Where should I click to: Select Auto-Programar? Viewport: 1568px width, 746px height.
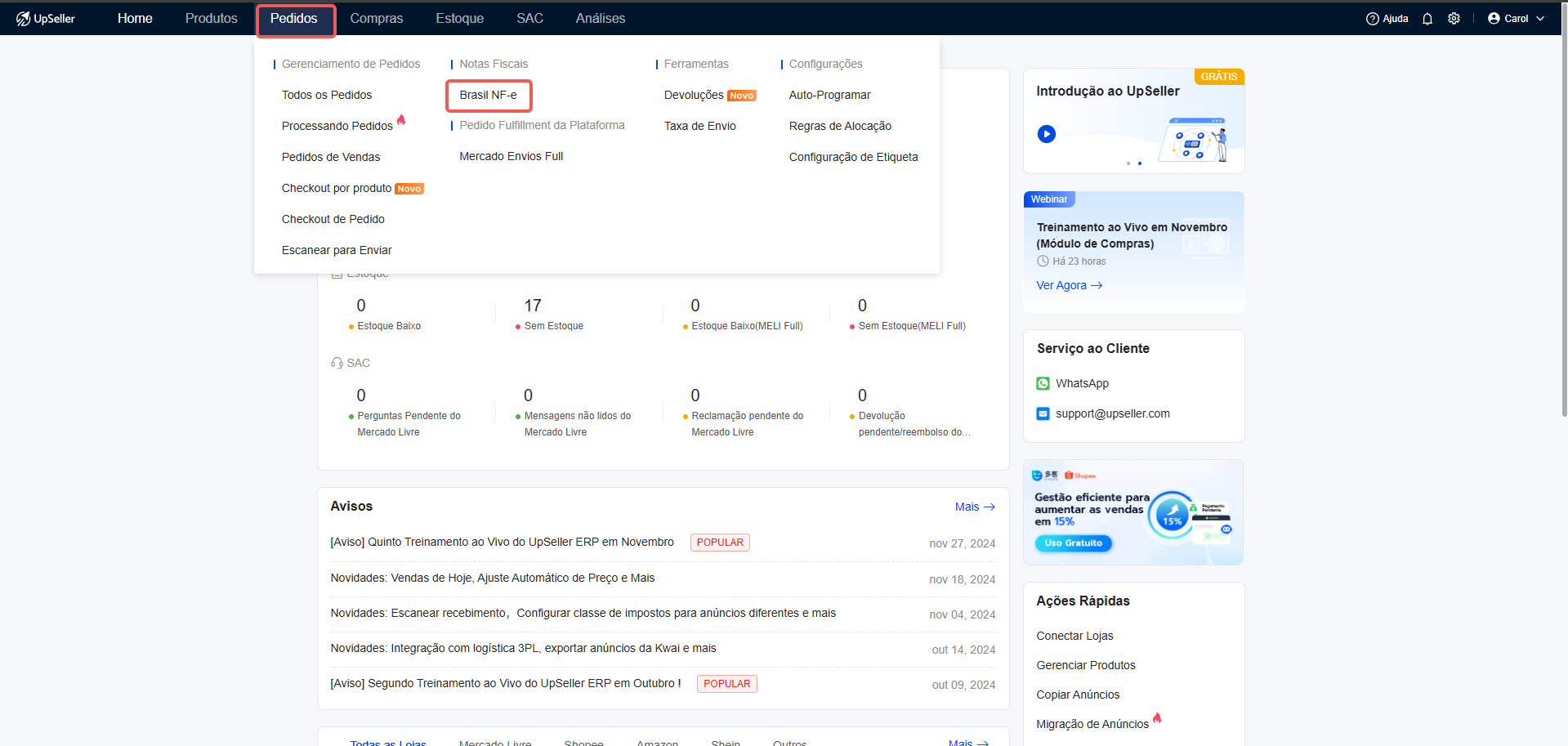pos(830,95)
